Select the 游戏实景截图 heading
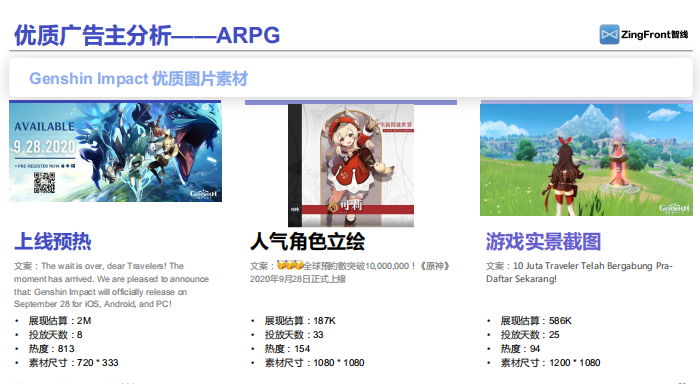The width and height of the screenshot is (700, 384). (543, 242)
